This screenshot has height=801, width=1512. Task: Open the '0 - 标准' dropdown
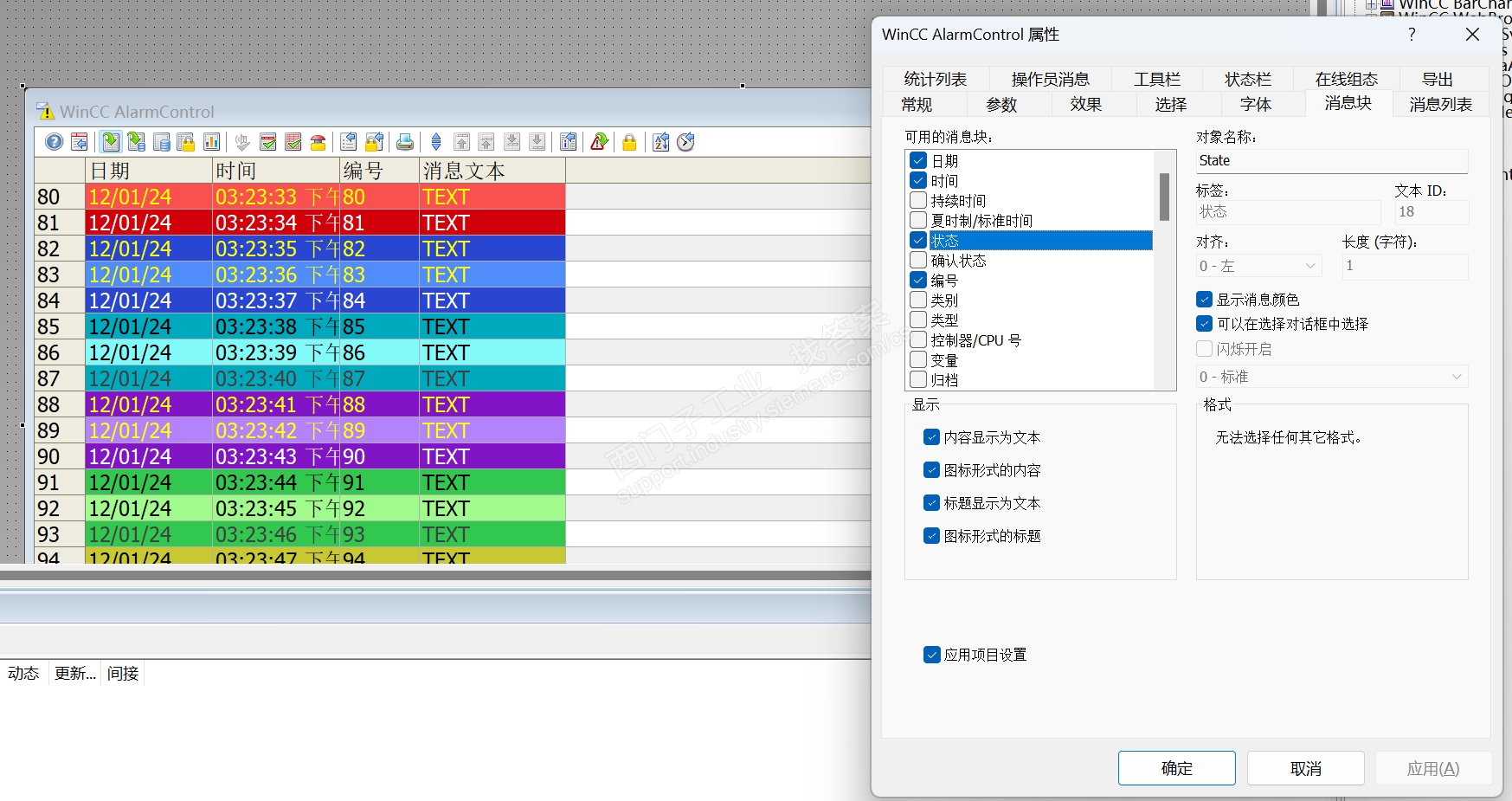[x=1332, y=377]
